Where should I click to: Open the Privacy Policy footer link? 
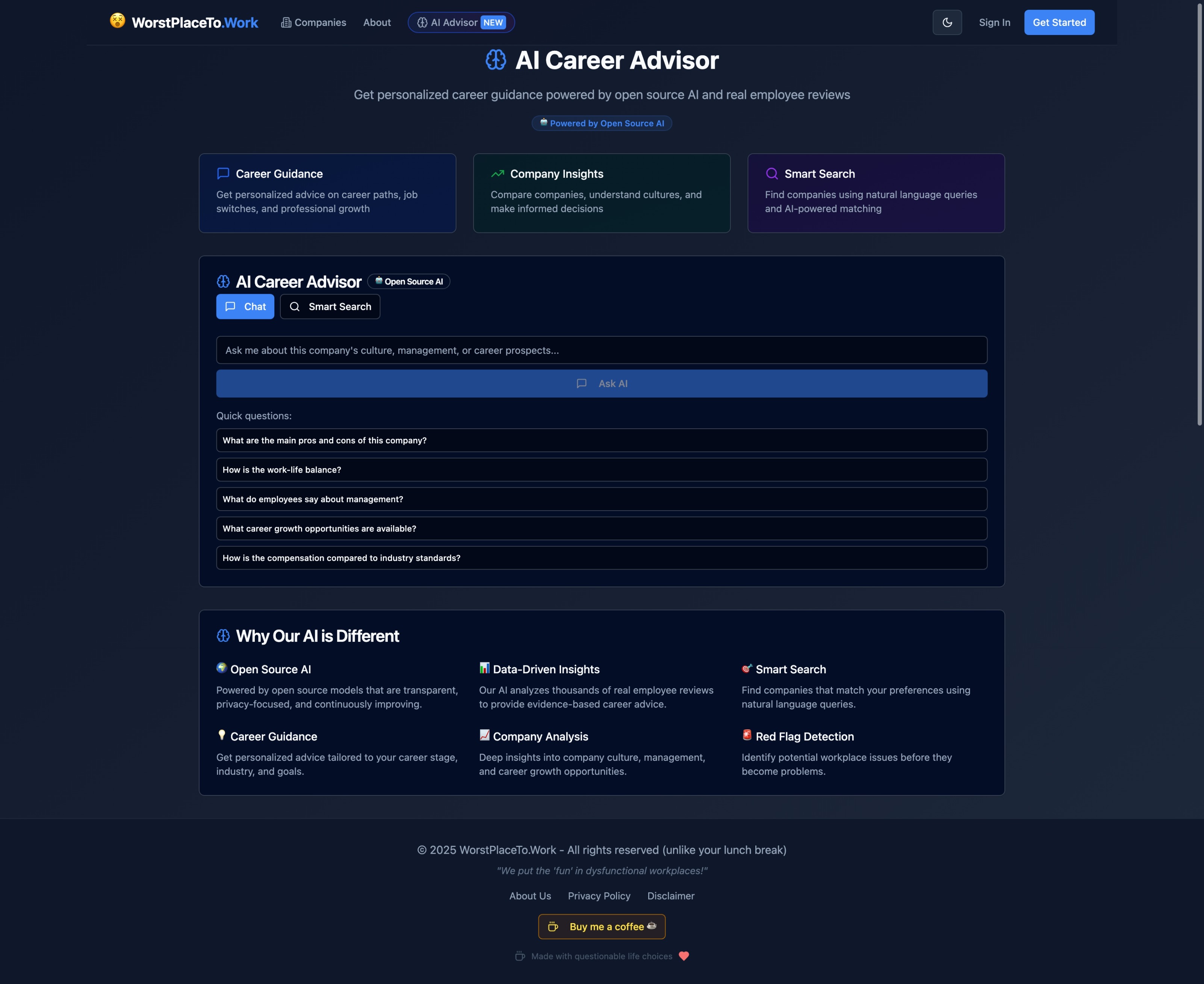(x=599, y=896)
